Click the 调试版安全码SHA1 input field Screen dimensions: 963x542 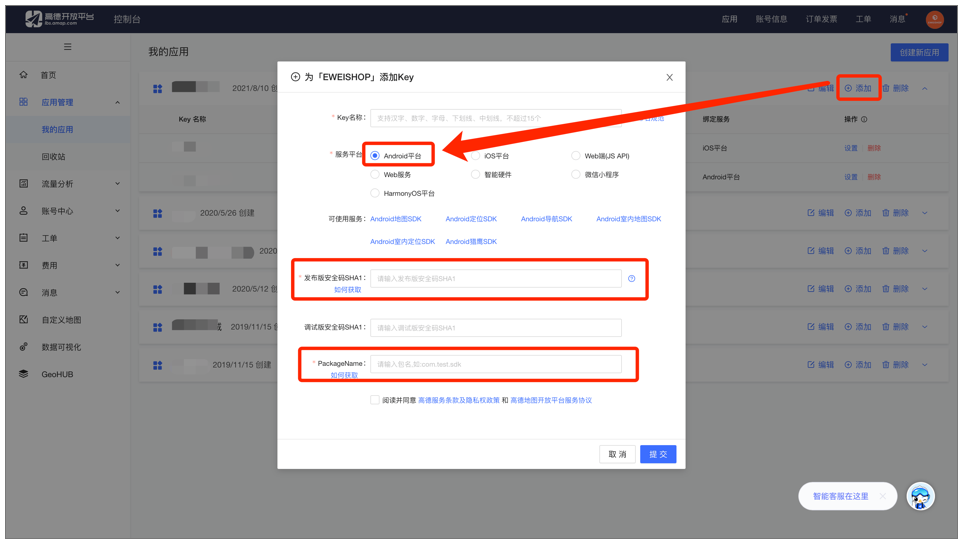click(496, 328)
